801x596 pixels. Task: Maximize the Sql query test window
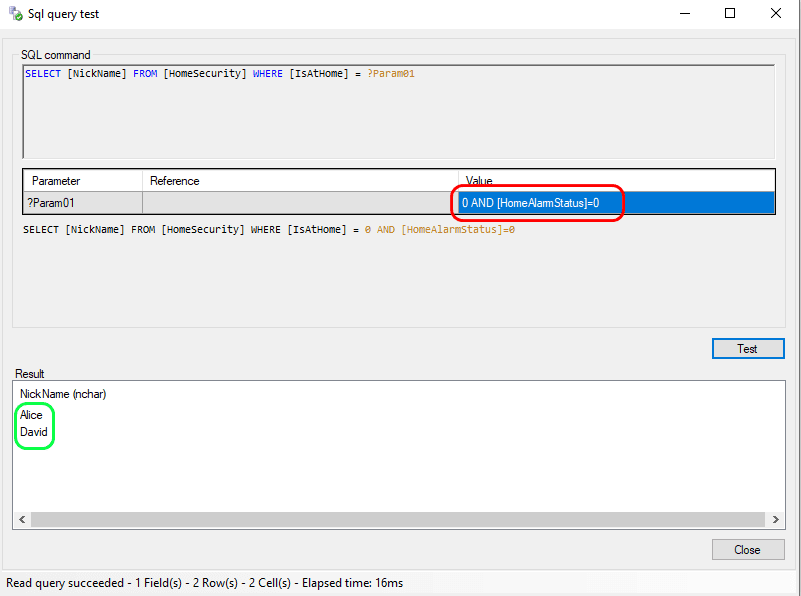click(730, 14)
